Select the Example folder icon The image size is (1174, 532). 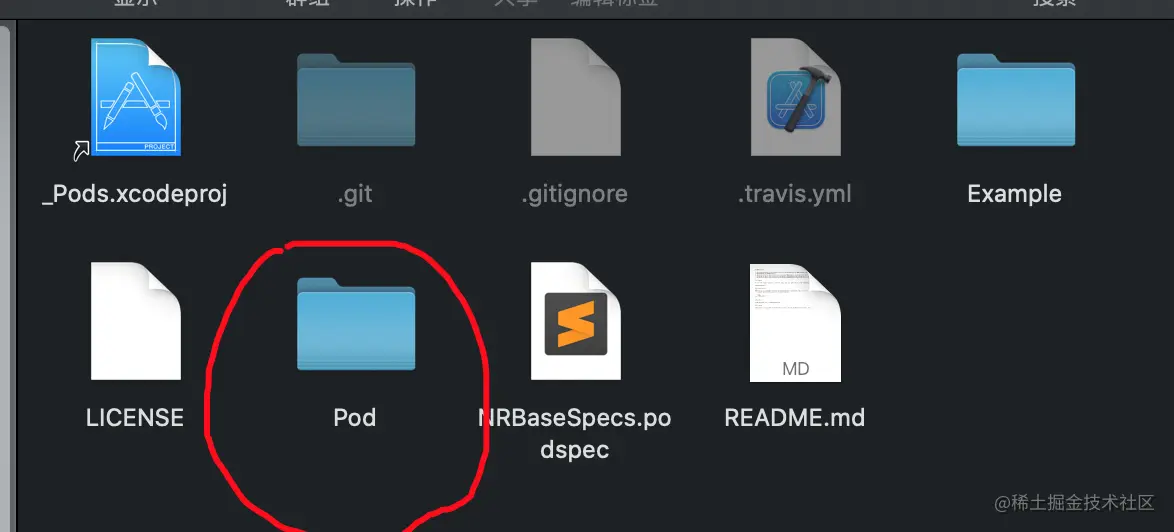click(x=1016, y=100)
